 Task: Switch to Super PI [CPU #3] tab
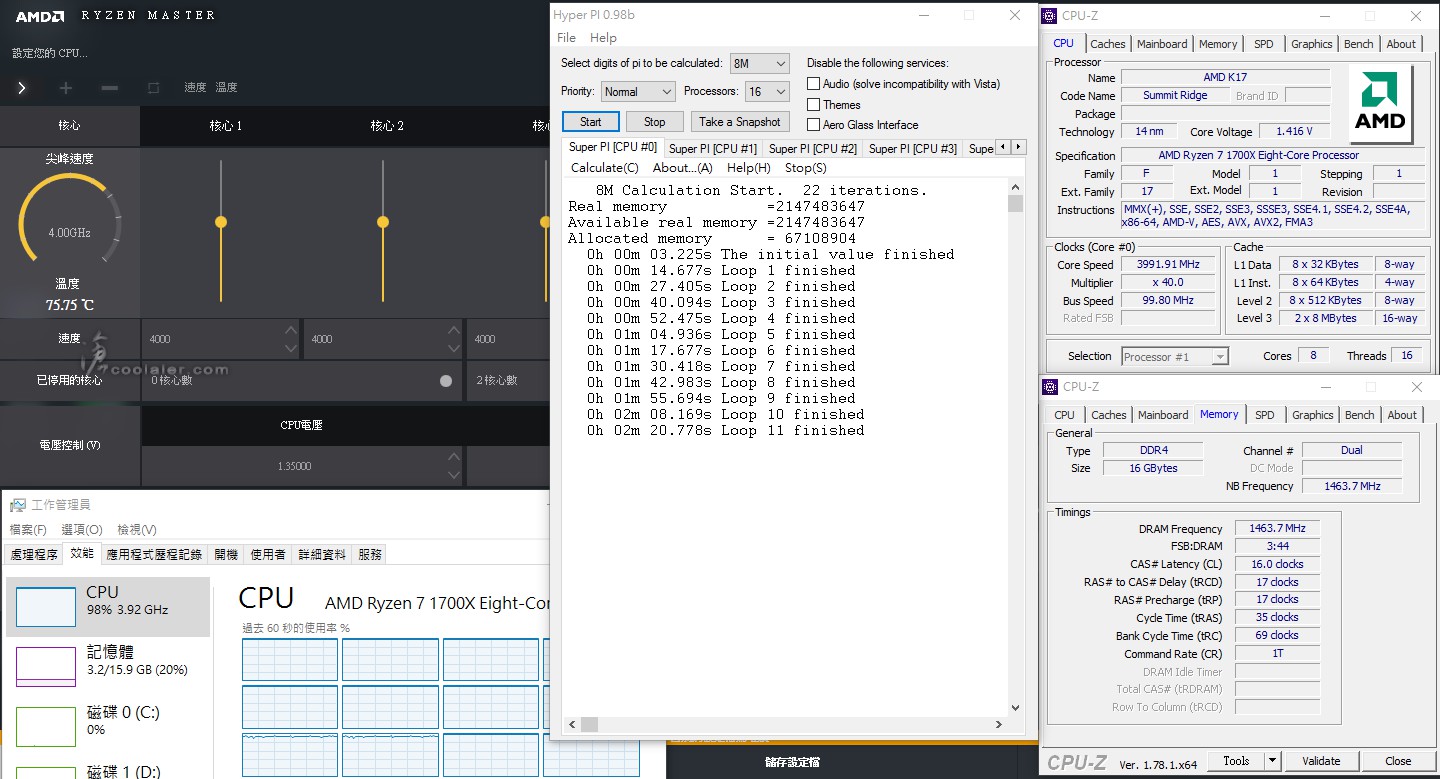click(x=913, y=149)
